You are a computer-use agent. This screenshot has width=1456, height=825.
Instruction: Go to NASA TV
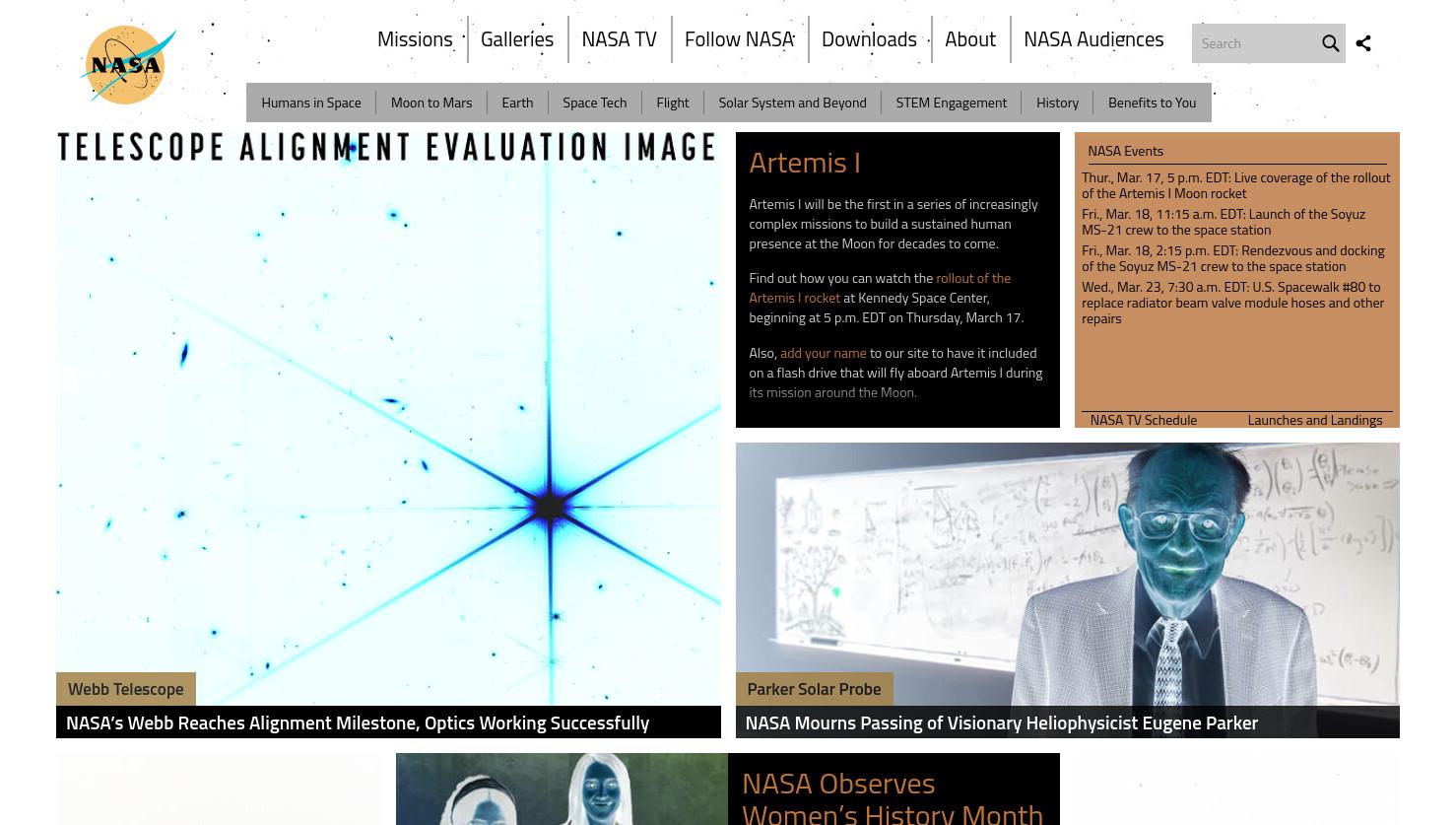[619, 39]
